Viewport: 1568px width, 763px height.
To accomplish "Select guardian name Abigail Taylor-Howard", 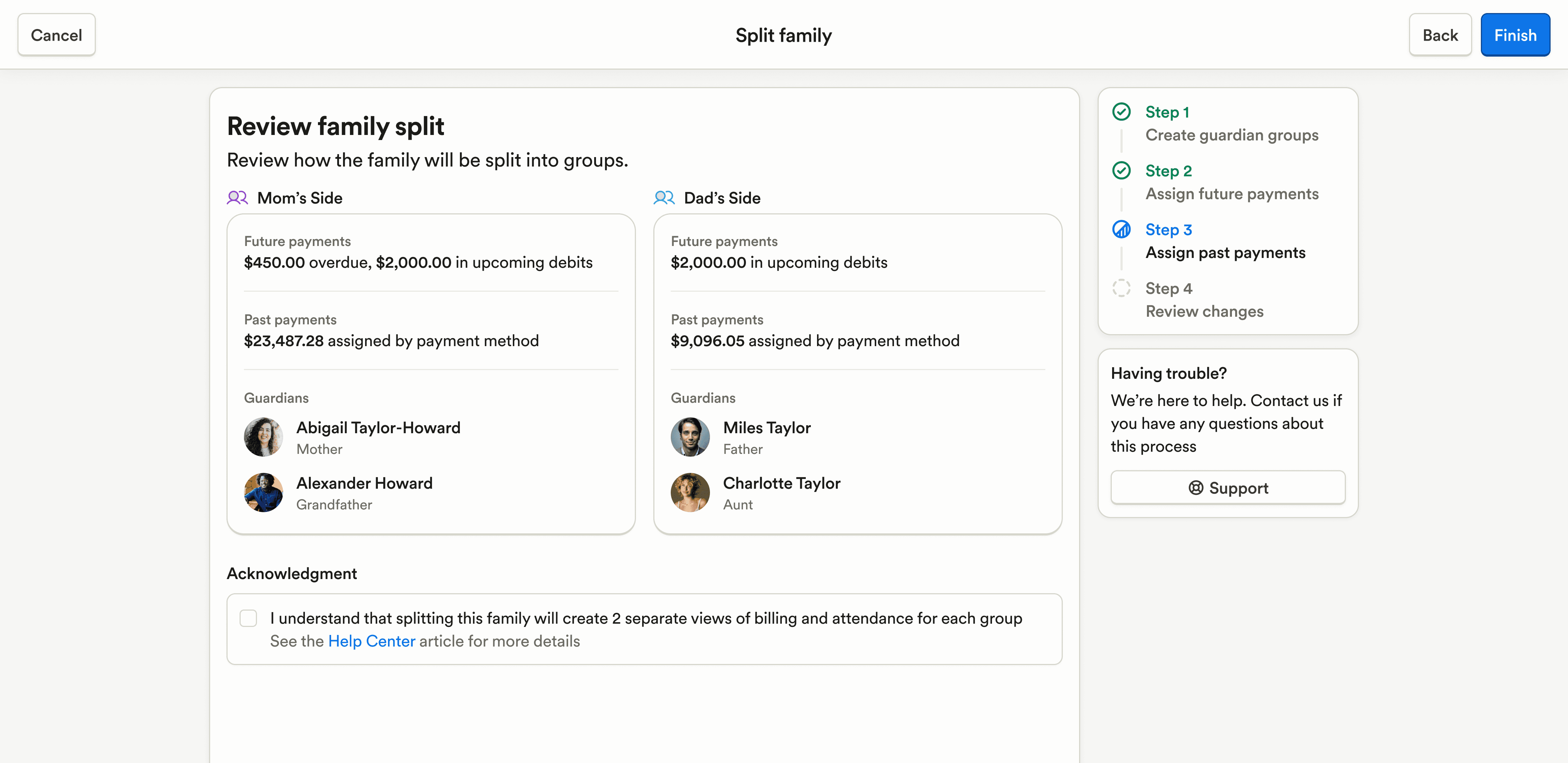I will (378, 428).
